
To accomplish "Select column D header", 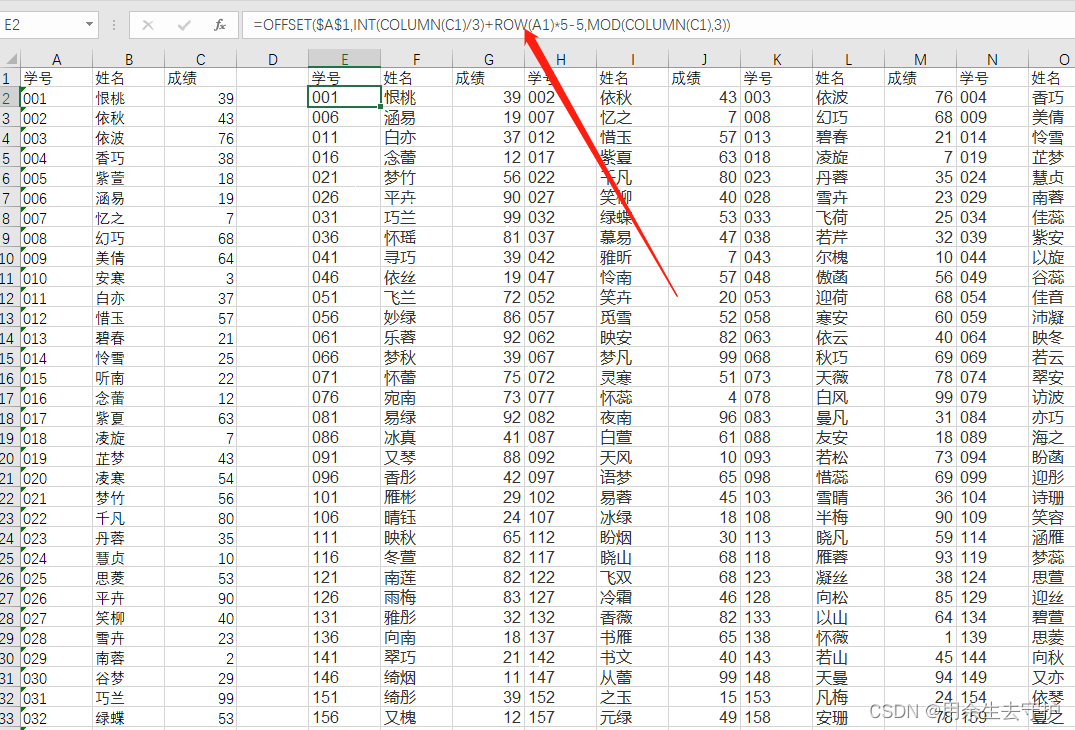I will point(272,60).
